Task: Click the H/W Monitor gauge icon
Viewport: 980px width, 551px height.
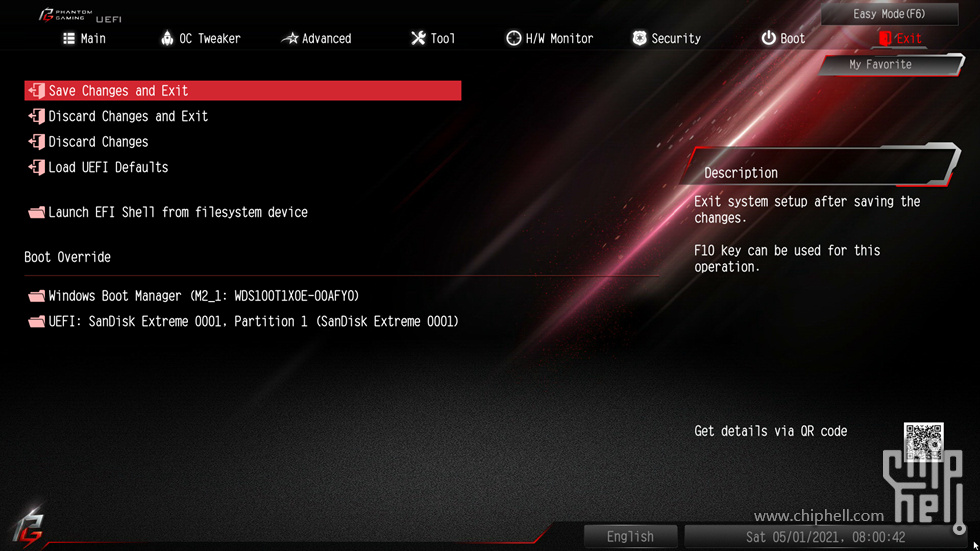Action: coord(513,38)
